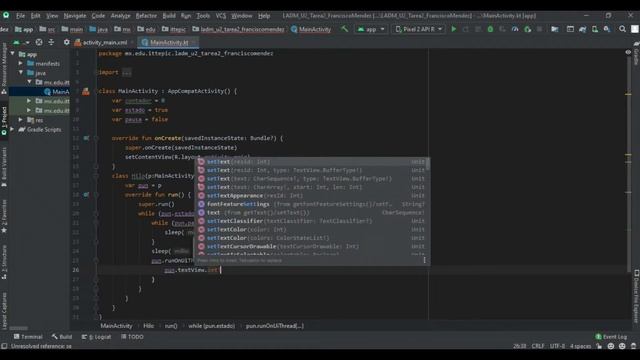This screenshot has width=640, height=360.
Task: Open Search Everywhere magnifier icon
Action: pyautogui.click(x=622, y=29)
